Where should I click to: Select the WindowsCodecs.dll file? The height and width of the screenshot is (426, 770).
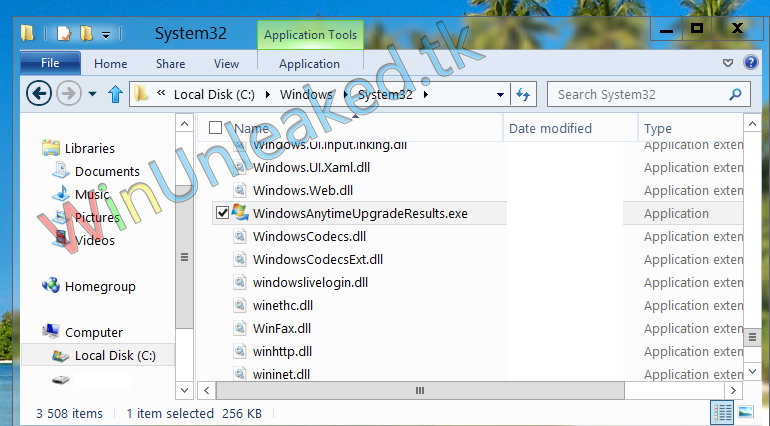(x=309, y=236)
